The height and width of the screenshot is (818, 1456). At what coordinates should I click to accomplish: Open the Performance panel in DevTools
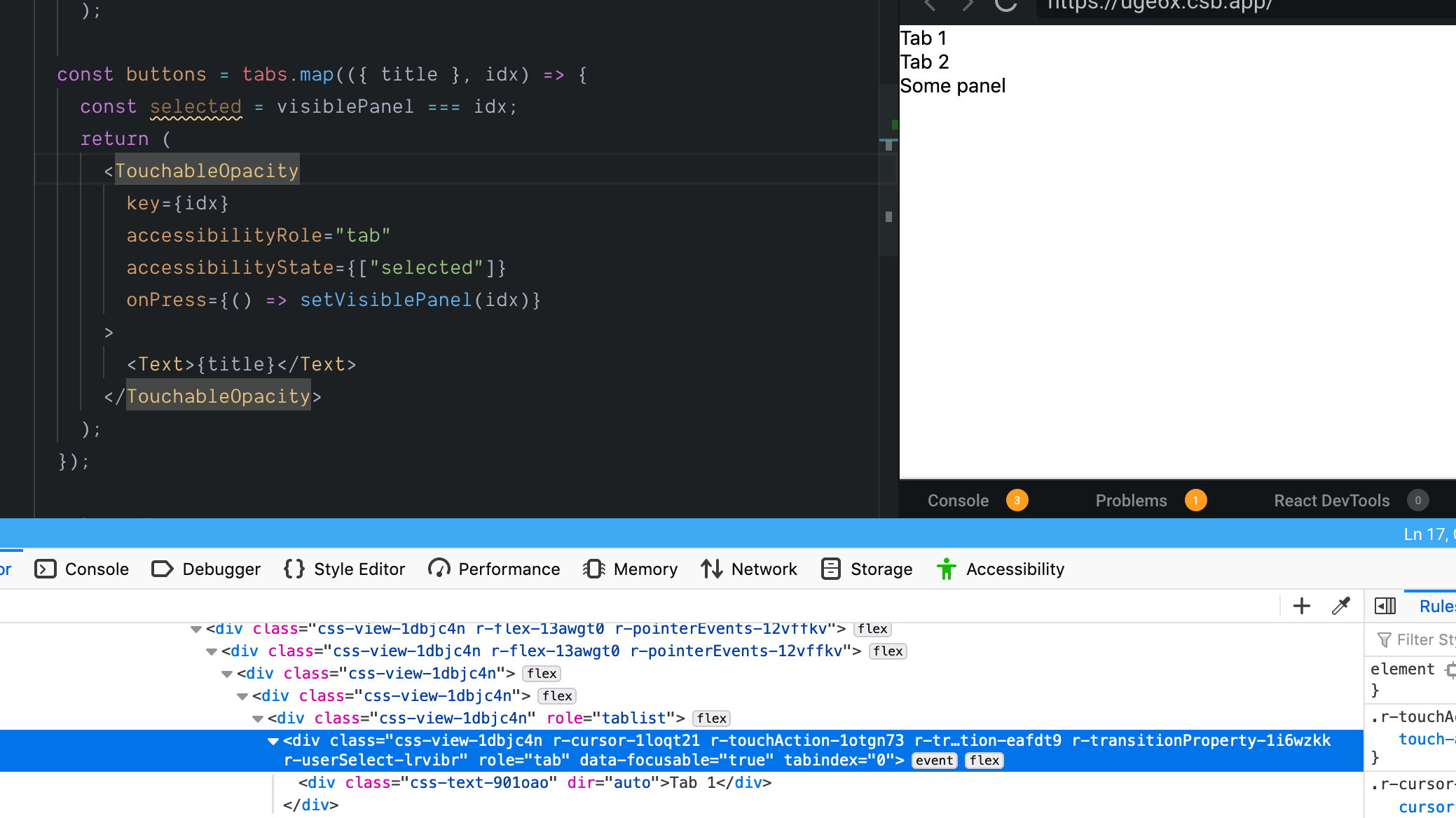tap(494, 569)
